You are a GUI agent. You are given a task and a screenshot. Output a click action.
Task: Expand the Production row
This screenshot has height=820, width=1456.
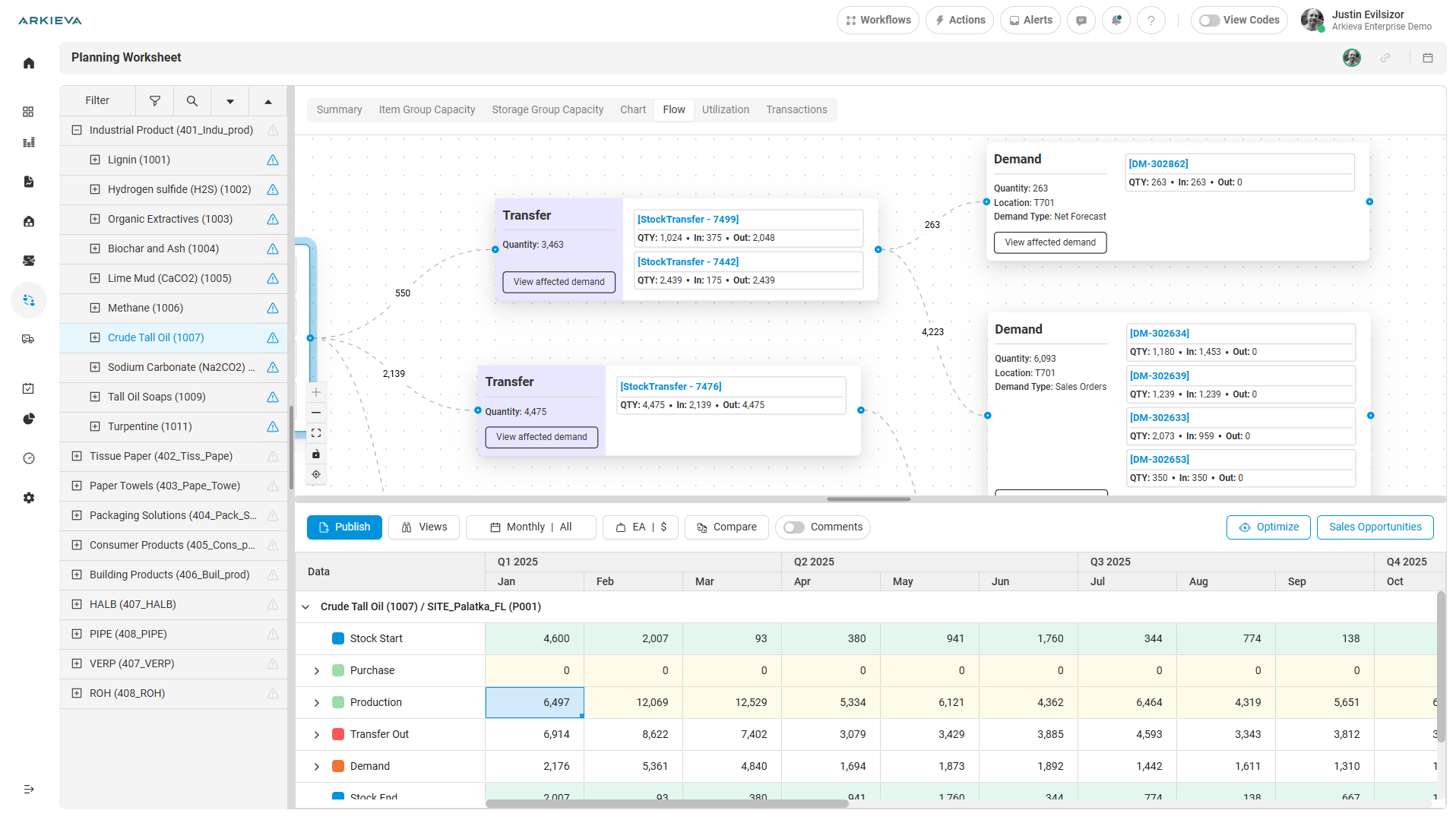tap(317, 703)
